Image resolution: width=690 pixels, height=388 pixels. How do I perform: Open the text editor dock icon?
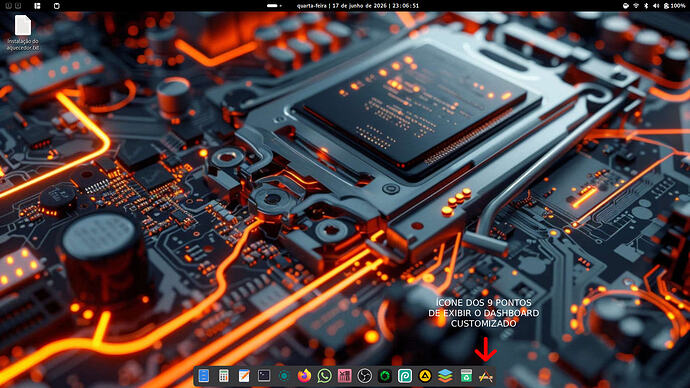[244, 376]
